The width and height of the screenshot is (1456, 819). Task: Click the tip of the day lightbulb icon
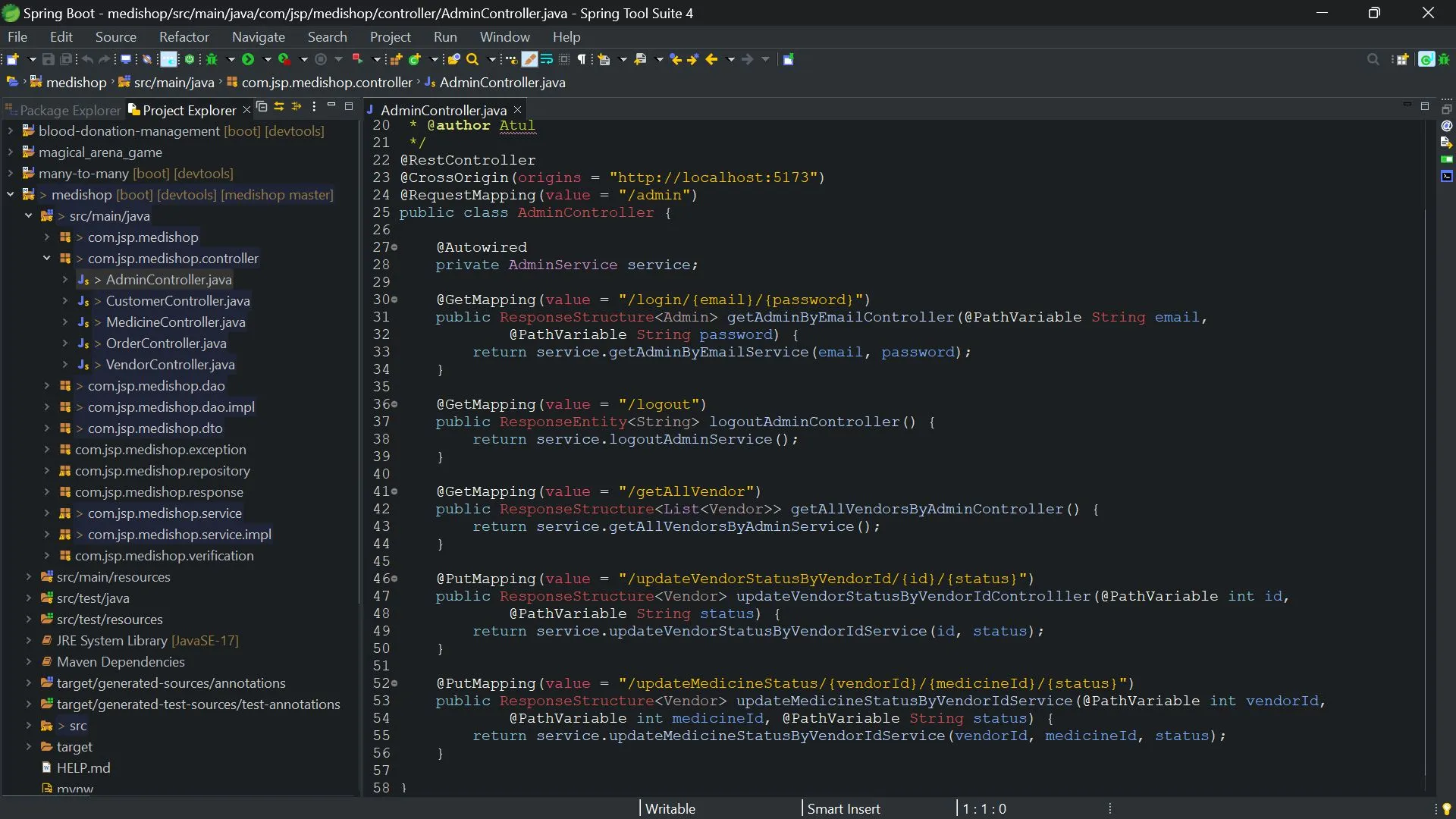(x=1446, y=809)
